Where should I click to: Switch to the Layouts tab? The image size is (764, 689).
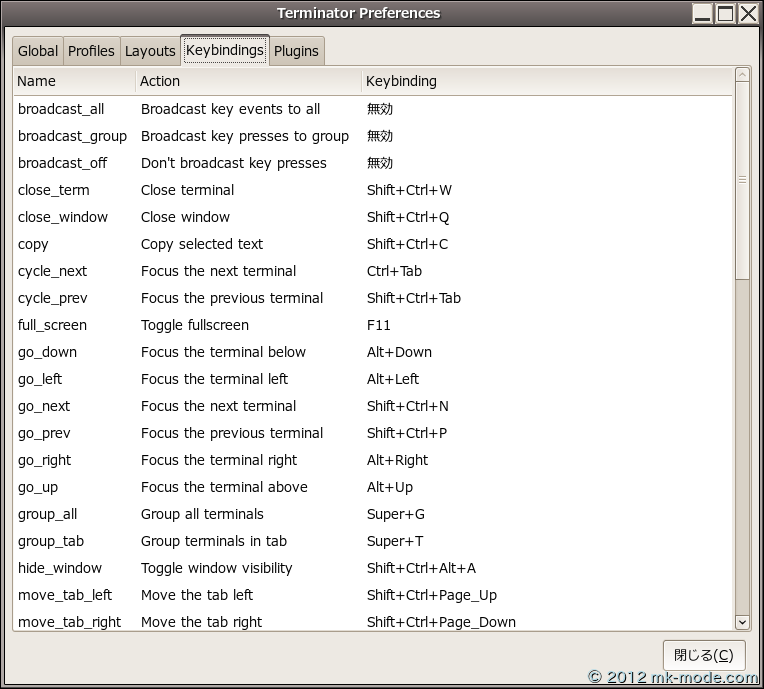point(150,51)
